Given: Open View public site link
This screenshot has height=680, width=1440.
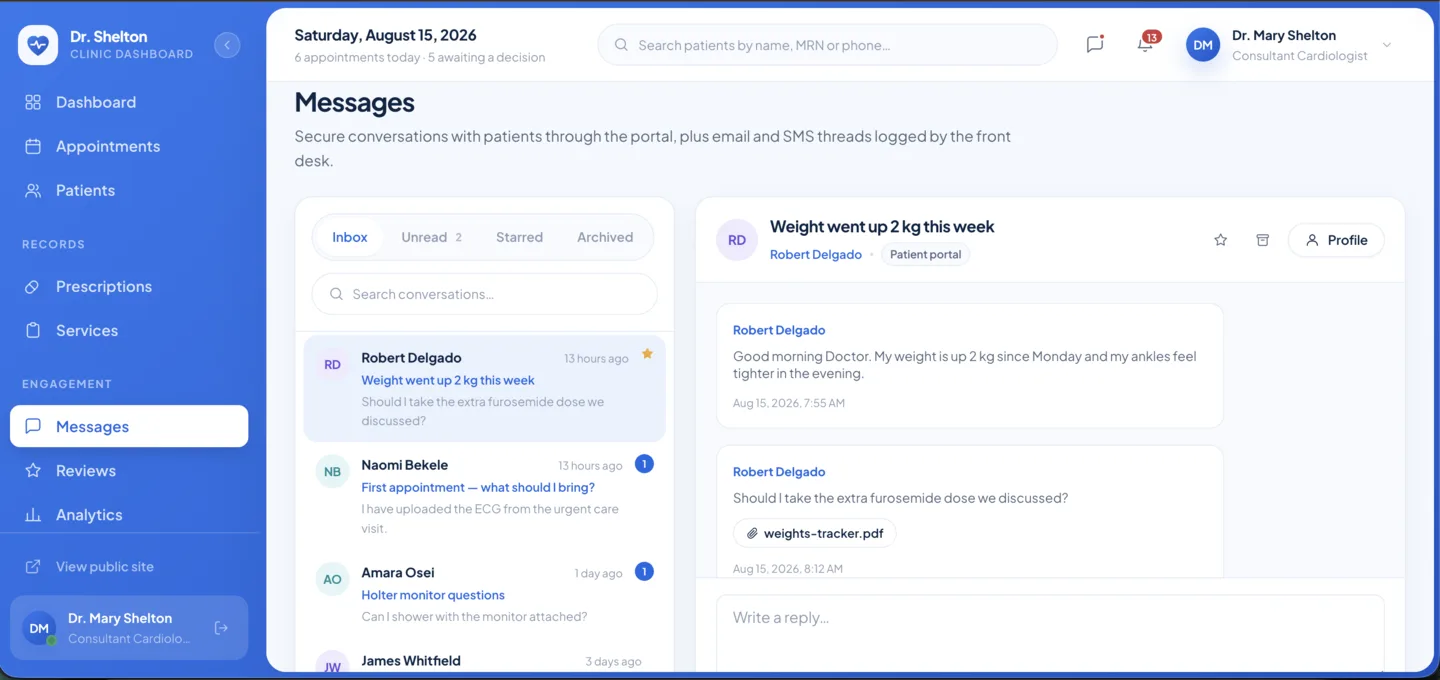Looking at the screenshot, I should (105, 567).
